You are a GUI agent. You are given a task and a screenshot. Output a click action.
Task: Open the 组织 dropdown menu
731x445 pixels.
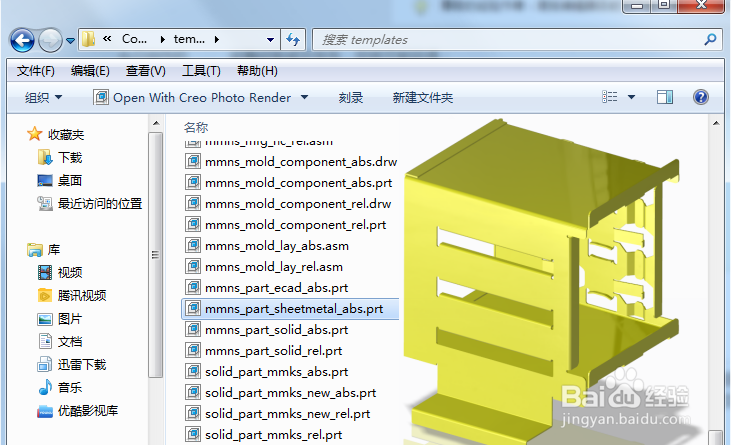click(x=43, y=97)
